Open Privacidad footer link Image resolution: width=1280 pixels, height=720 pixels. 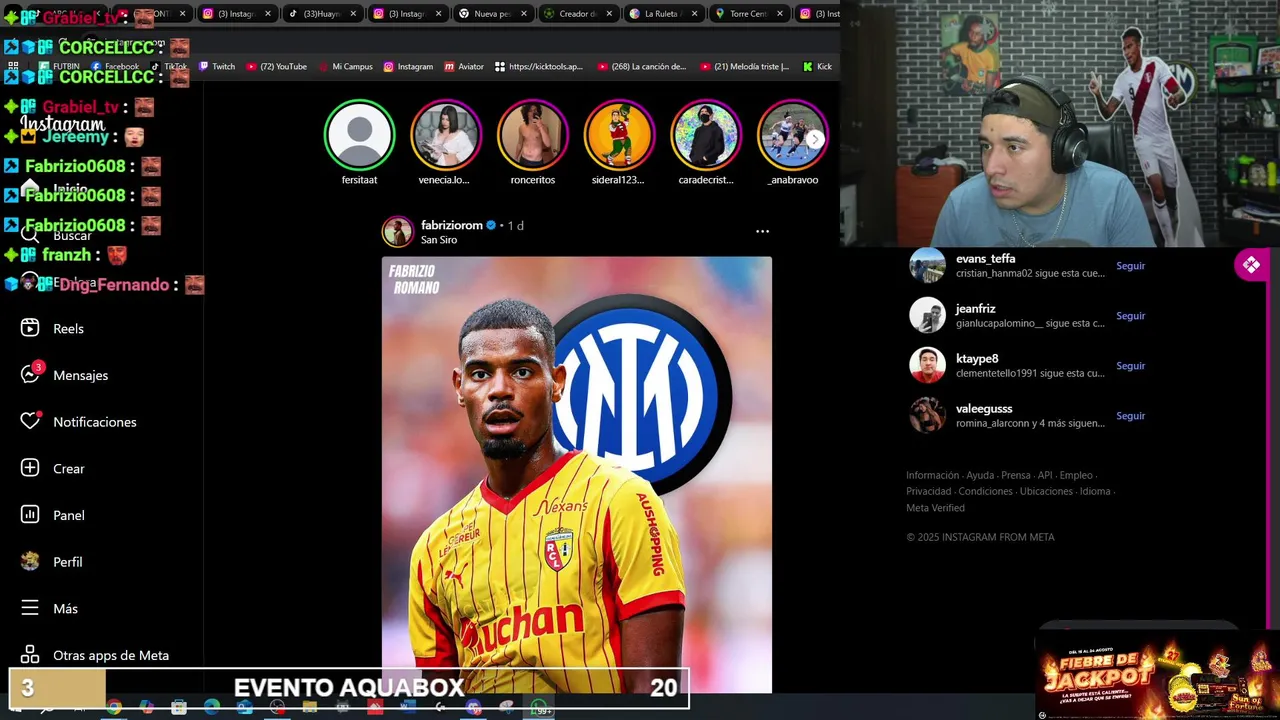(x=928, y=491)
